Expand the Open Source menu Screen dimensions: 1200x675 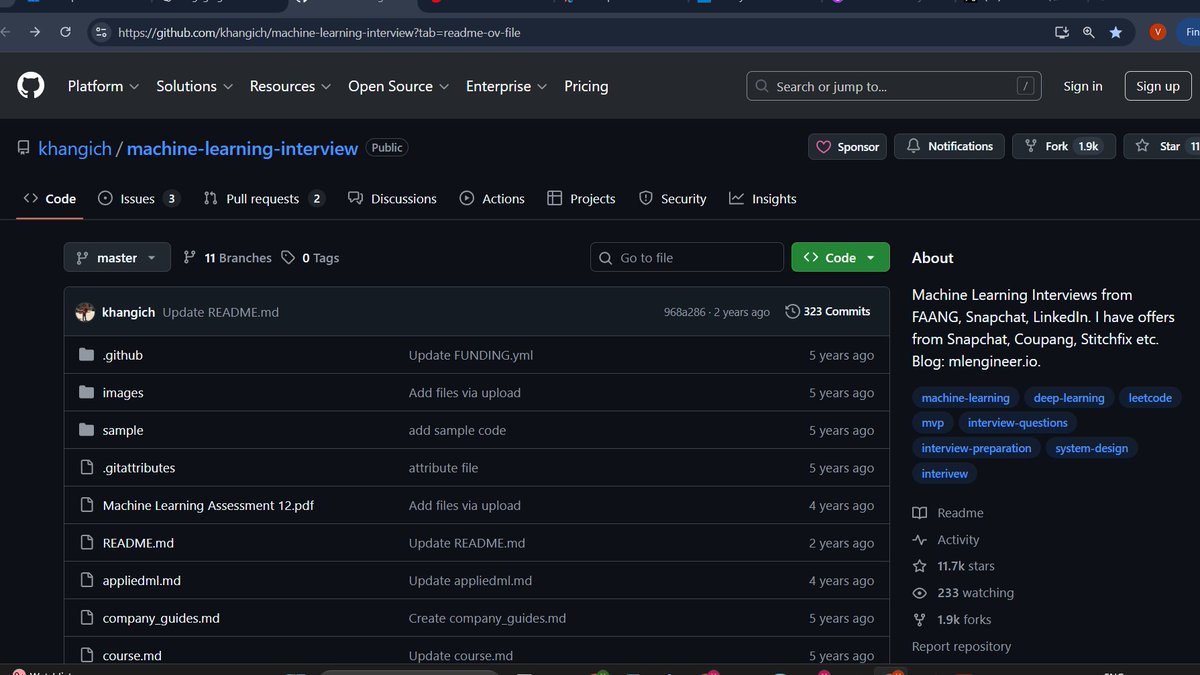pos(398,86)
